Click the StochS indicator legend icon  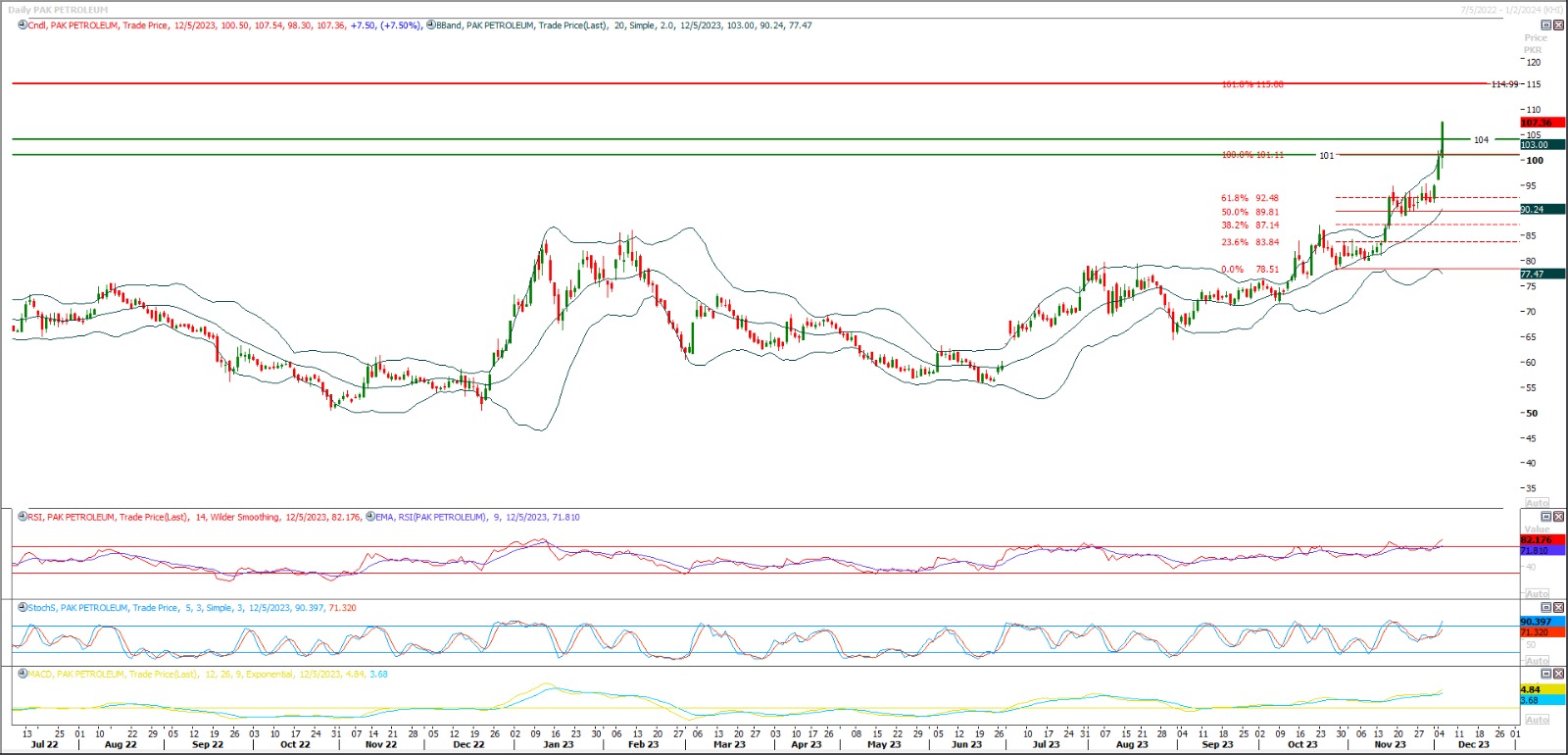click(x=23, y=608)
